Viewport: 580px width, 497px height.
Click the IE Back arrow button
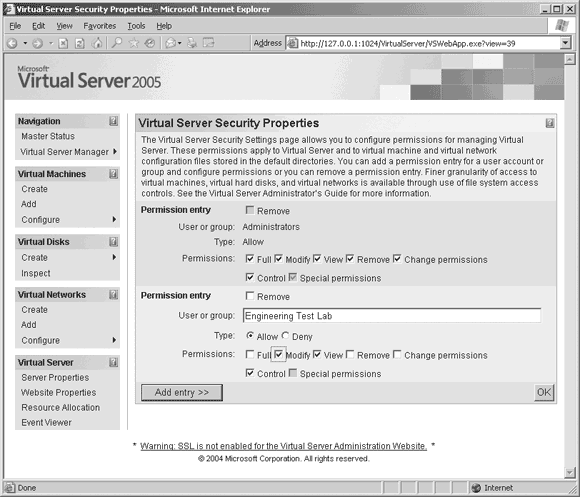[x=12, y=44]
